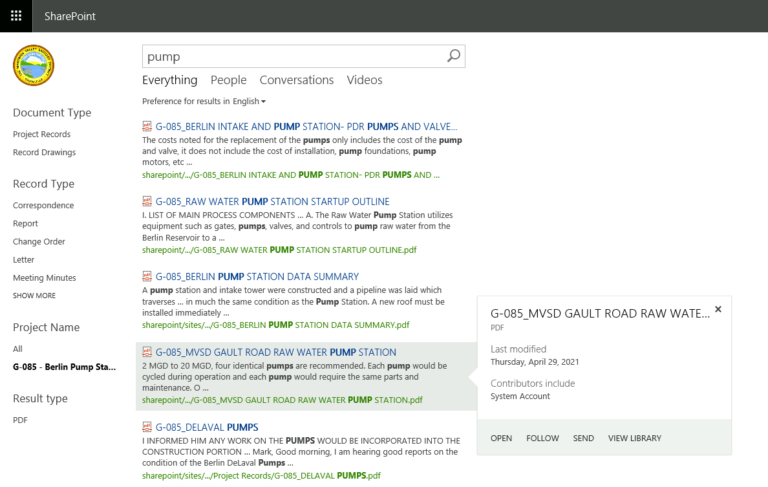Image resolution: width=768 pixels, height=487 pixels.
Task: Filter by Meeting Minutes record type
Action: coord(44,278)
